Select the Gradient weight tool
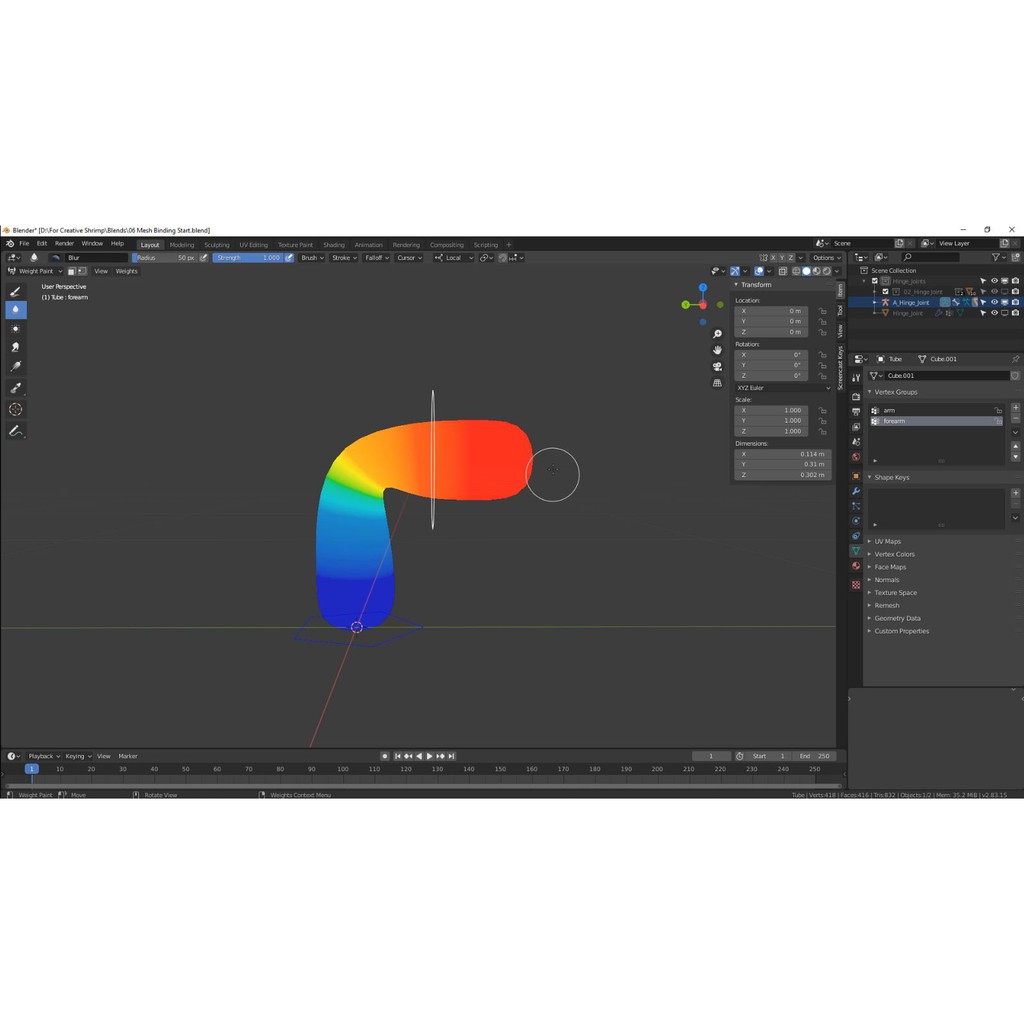This screenshot has width=1024, height=1024. 15,367
